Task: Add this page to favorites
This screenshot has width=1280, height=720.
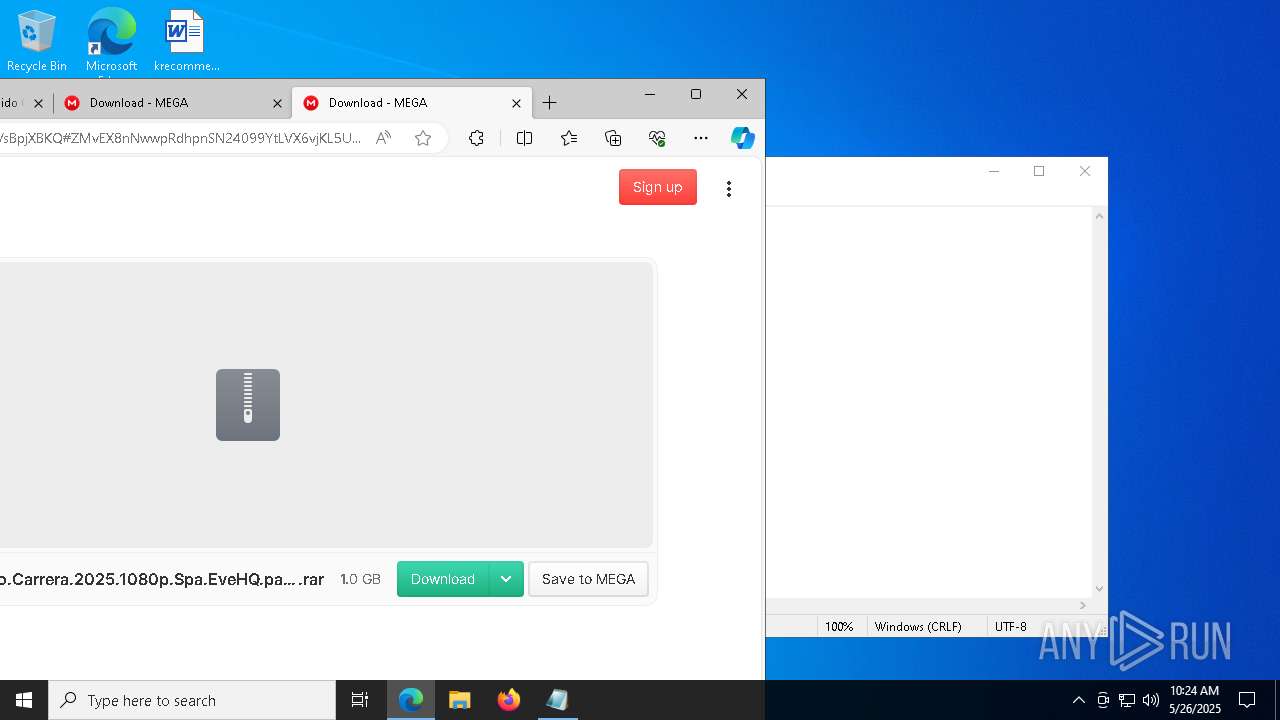Action: [x=423, y=138]
